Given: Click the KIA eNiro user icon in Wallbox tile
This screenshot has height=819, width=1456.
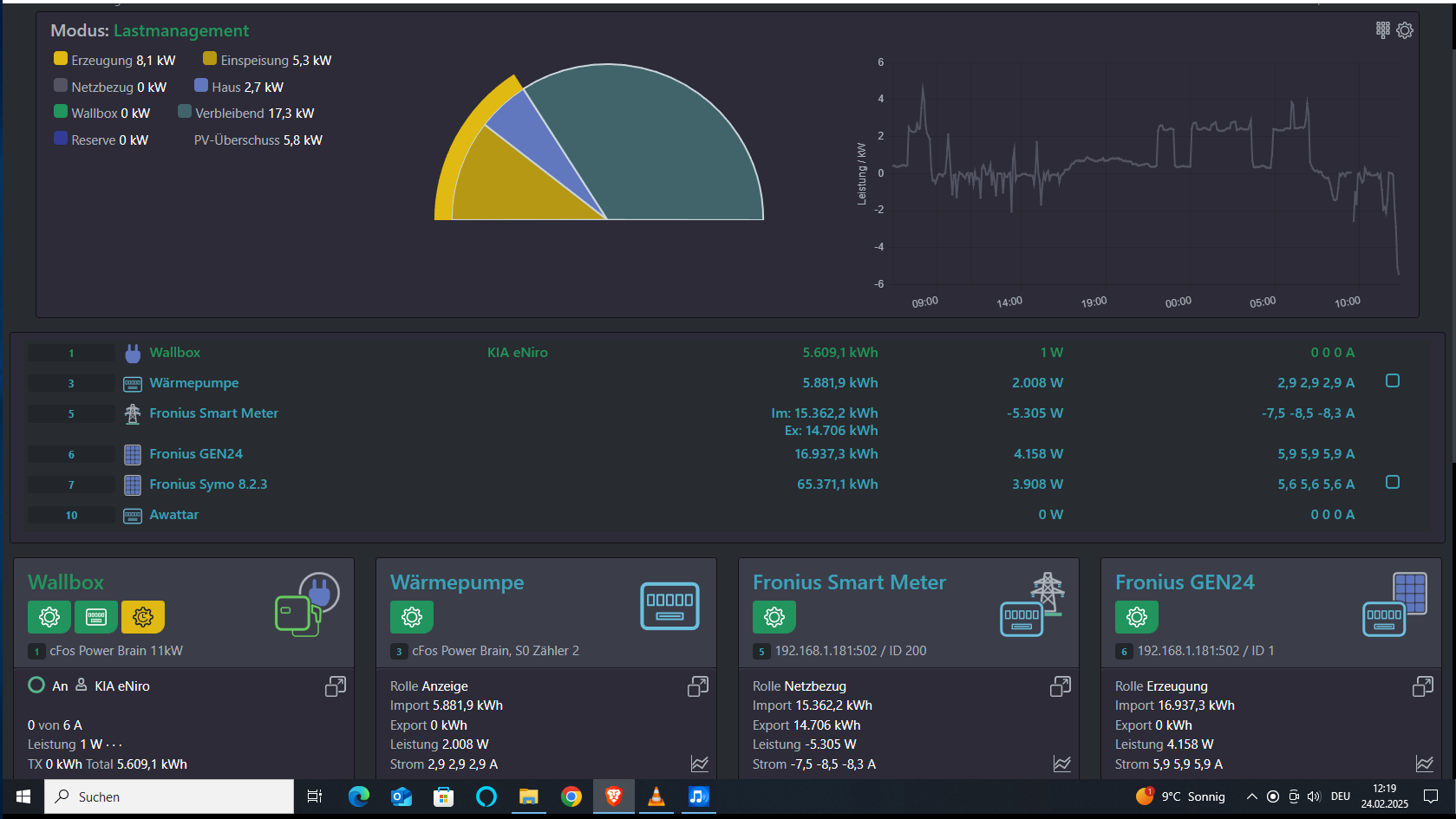Looking at the screenshot, I should (x=82, y=685).
